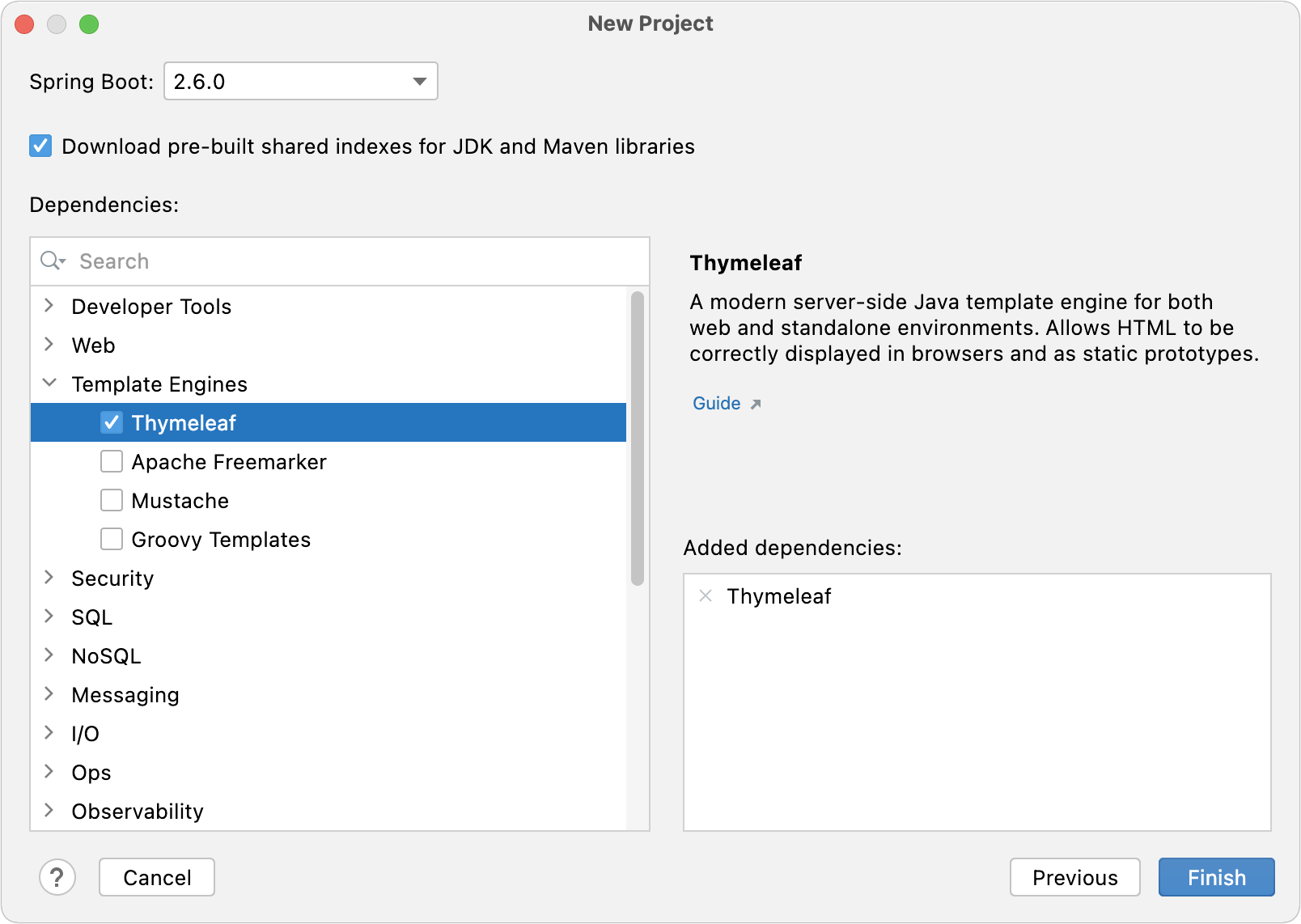Remove Thymeleaf using the X icon

click(706, 596)
